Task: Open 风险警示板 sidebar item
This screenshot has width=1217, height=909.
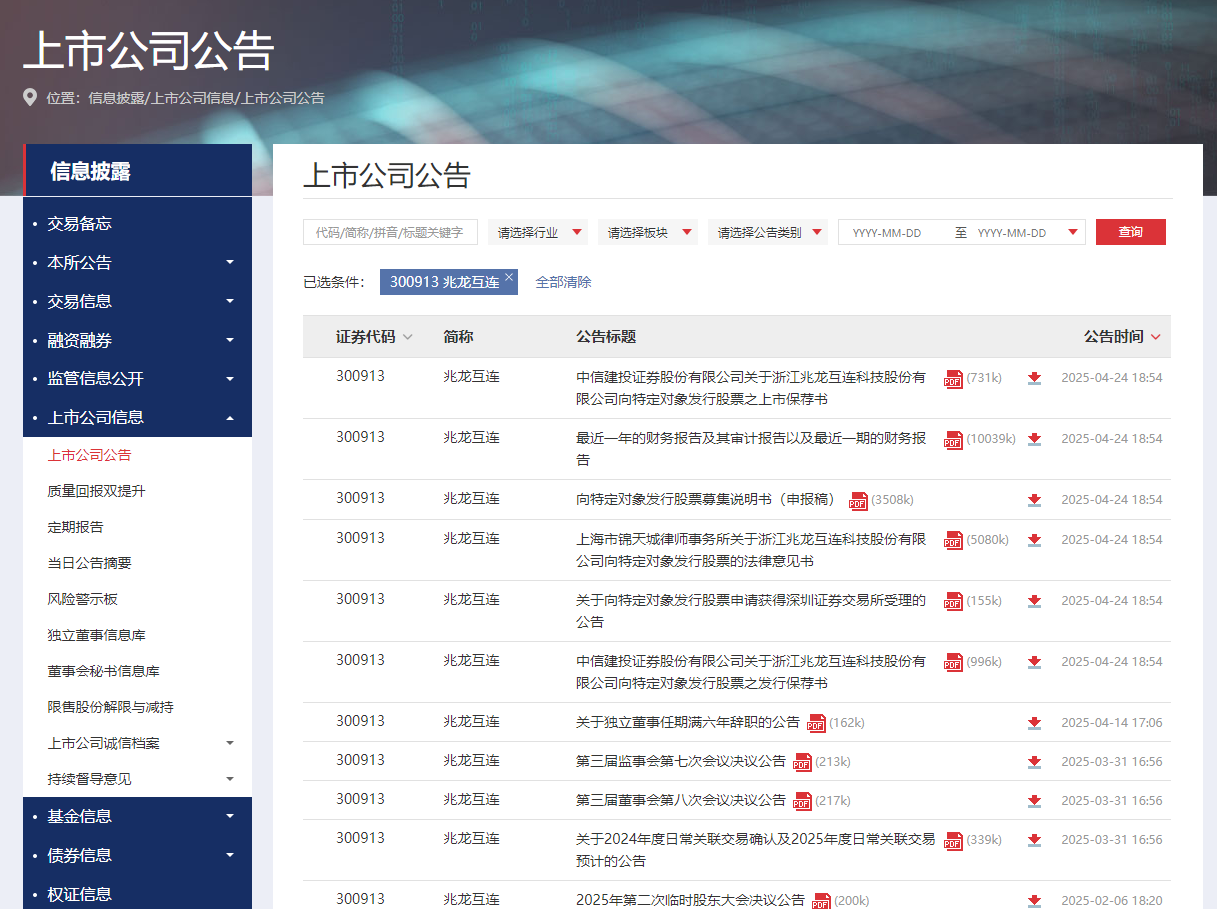Action: click(x=83, y=599)
